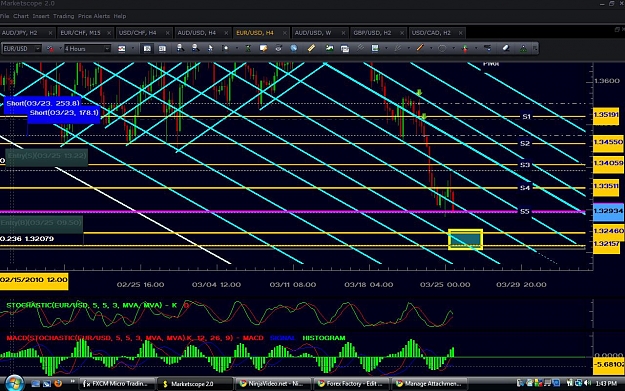The width and height of the screenshot is (625, 391).
Task: Click the overlapping windows icon in toolbar
Action: [345, 48]
